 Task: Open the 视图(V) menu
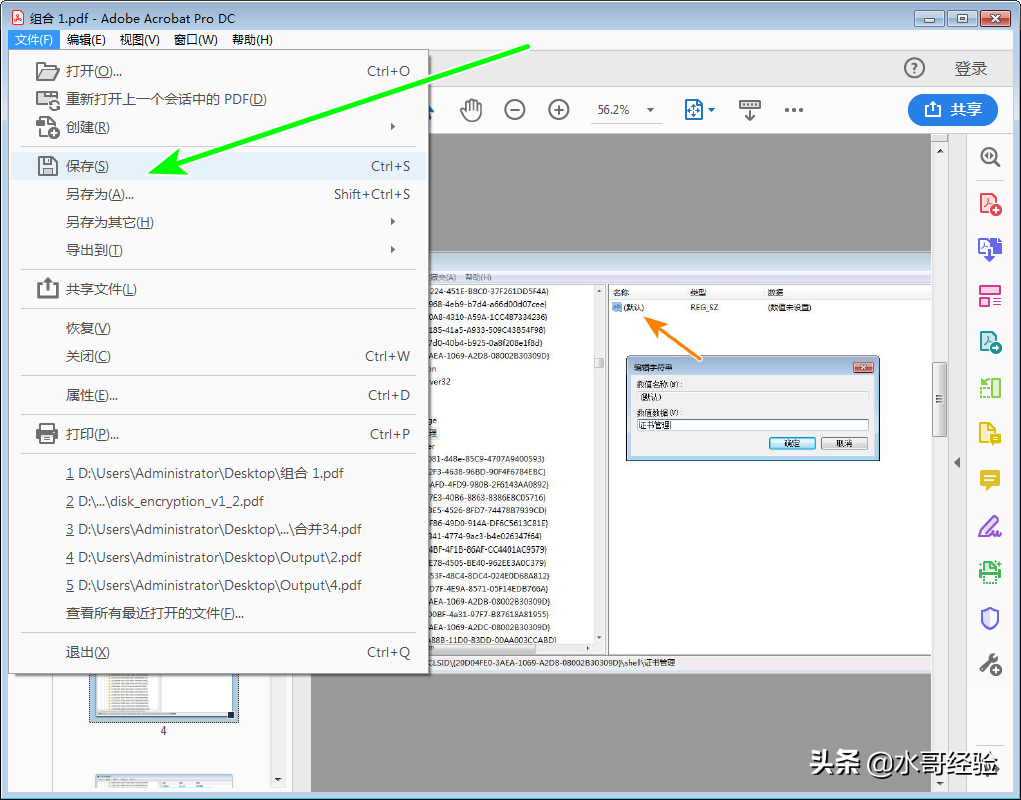[x=139, y=40]
